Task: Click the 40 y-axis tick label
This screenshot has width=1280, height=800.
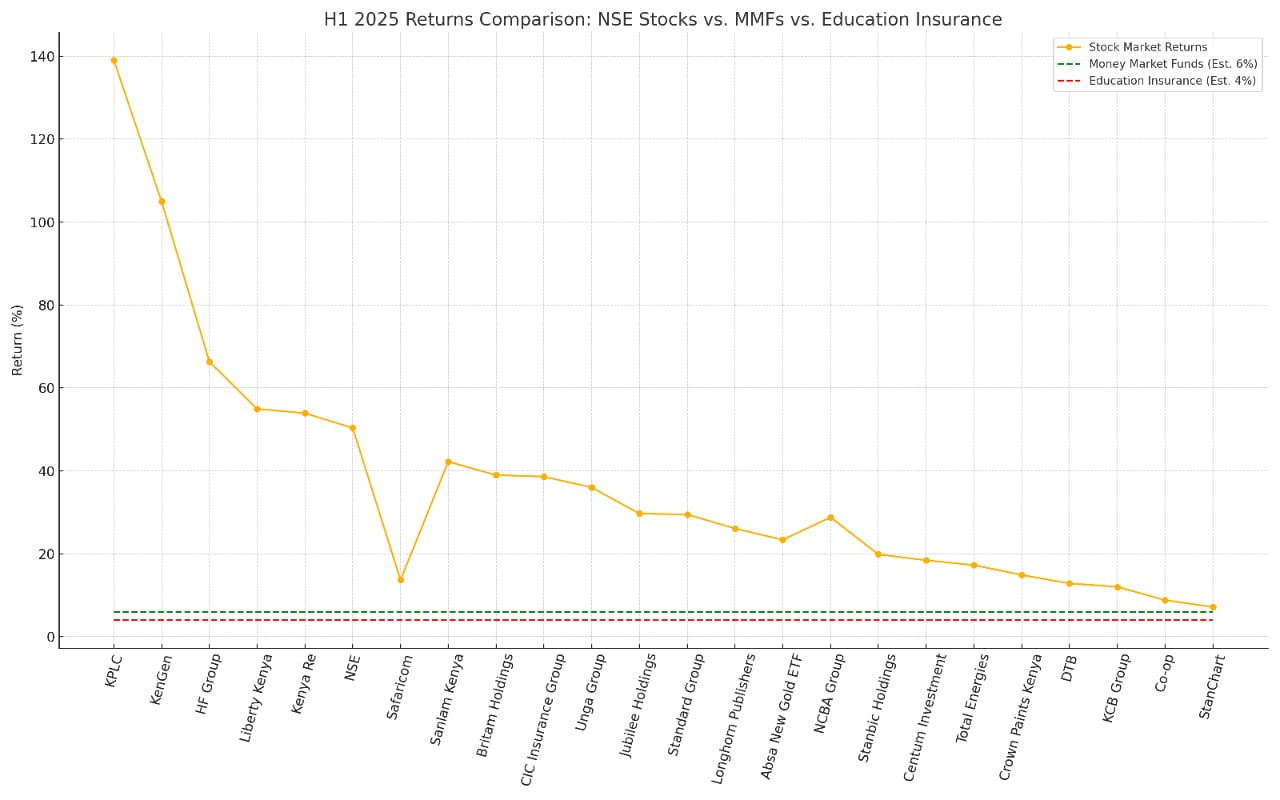Action: pos(45,471)
